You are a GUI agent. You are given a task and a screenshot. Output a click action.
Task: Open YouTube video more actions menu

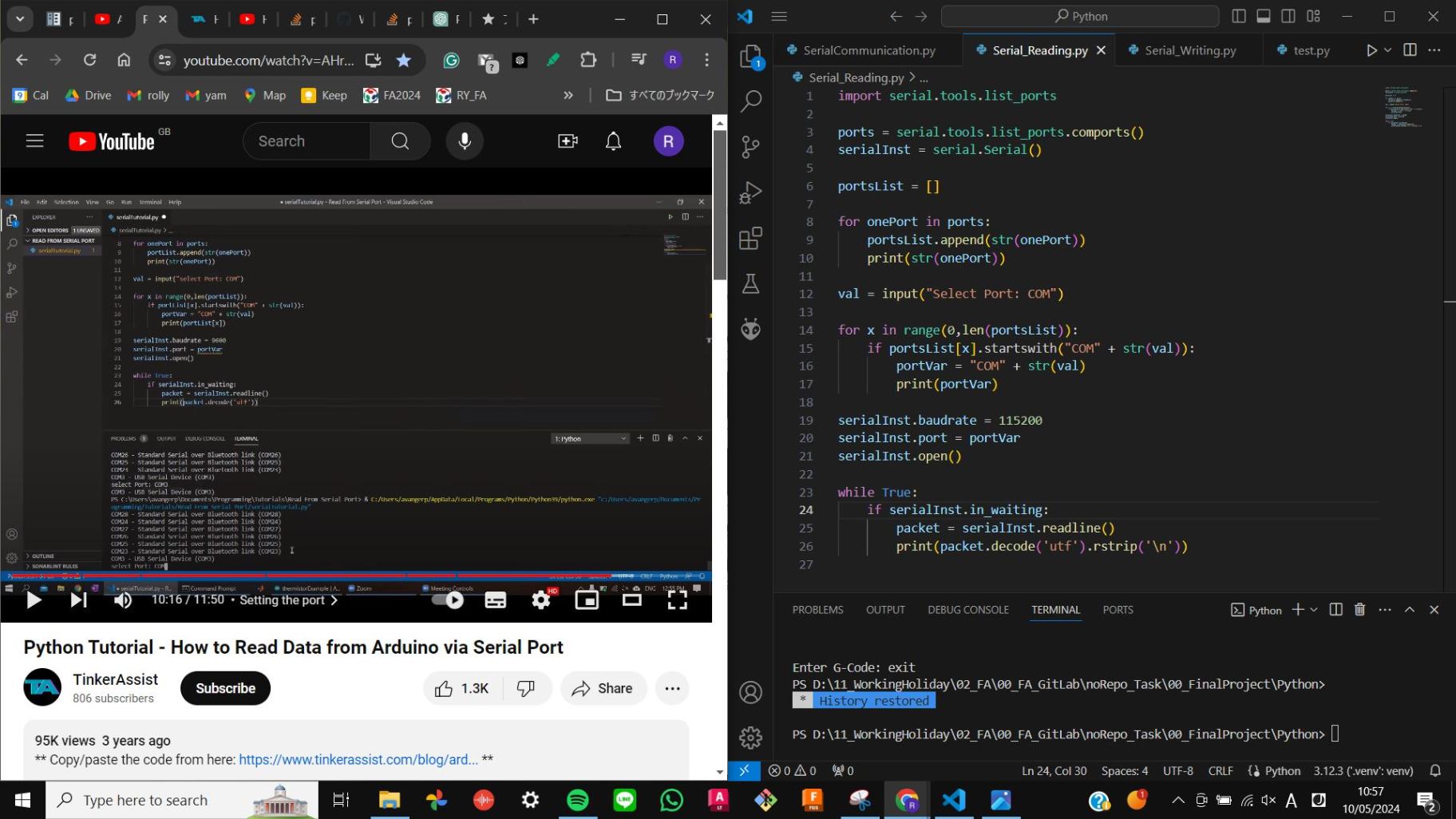click(673, 688)
